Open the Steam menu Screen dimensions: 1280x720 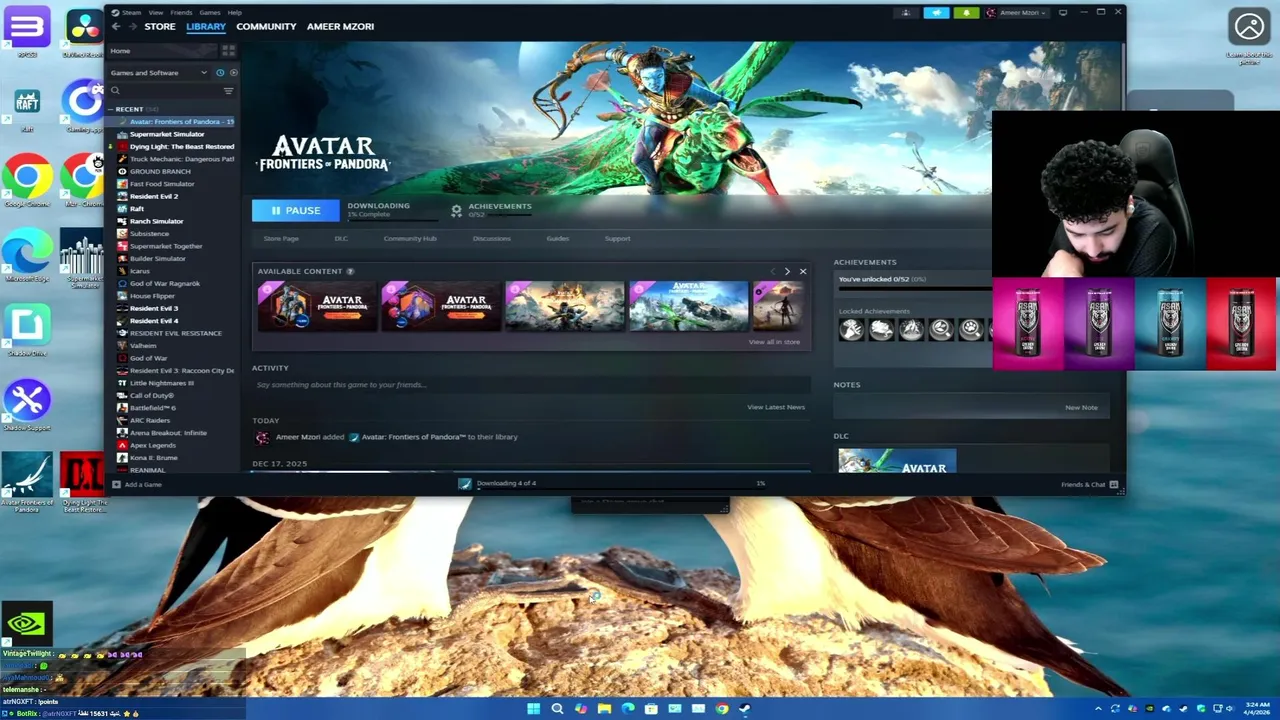click(131, 13)
